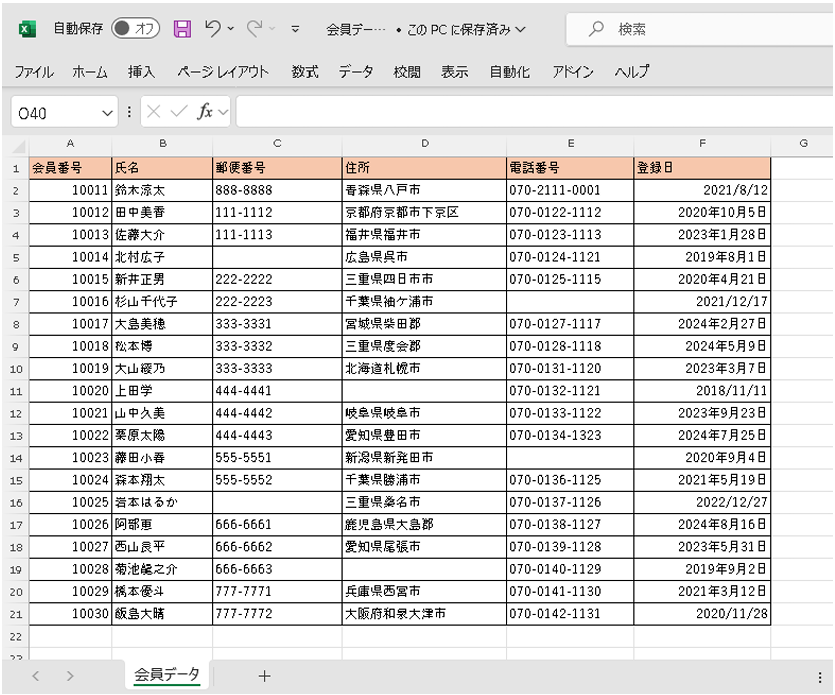Click the Redo arrow icon
The image size is (835, 695).
click(254, 30)
